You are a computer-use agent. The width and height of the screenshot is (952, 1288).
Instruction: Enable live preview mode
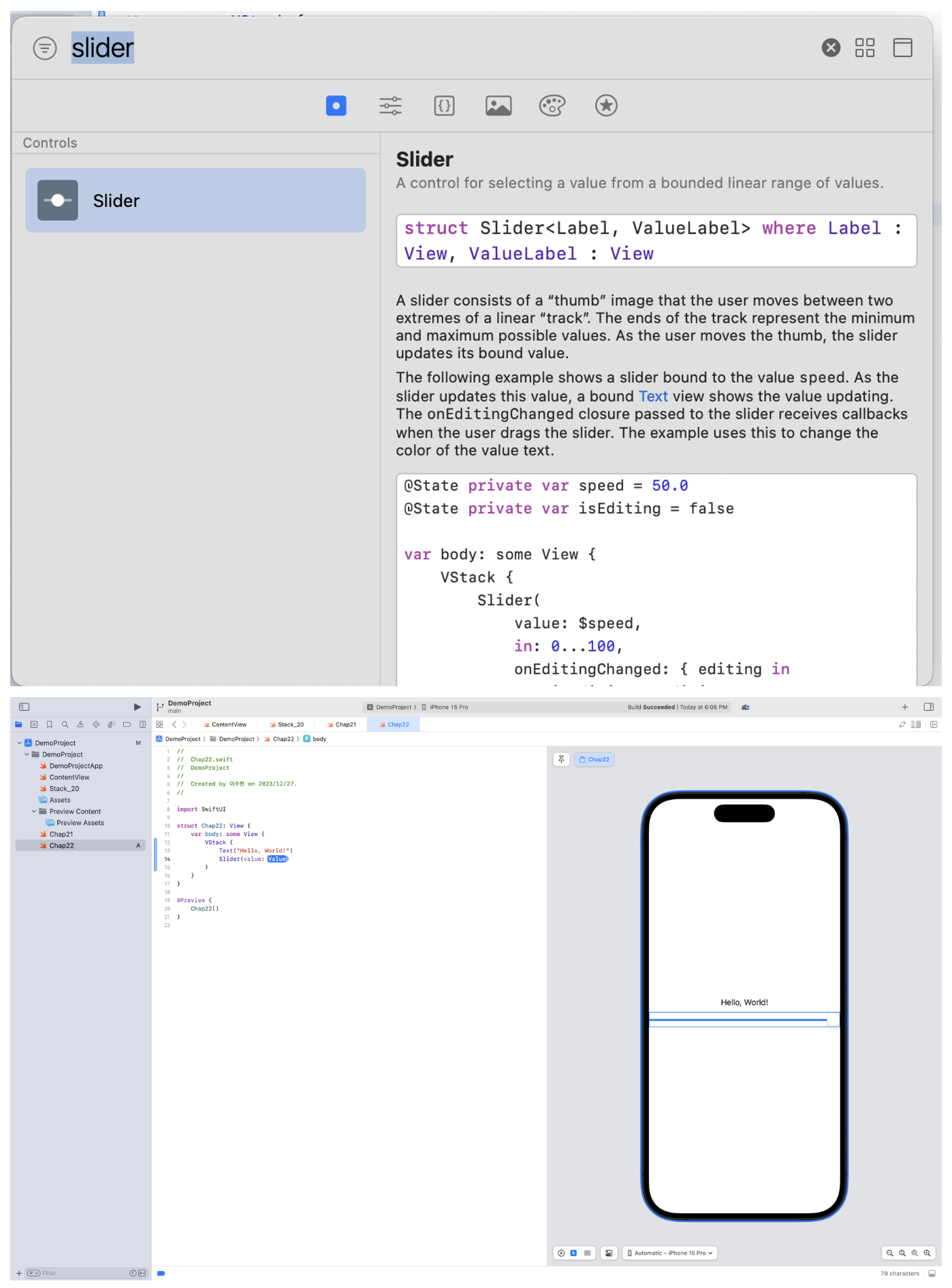coord(561,1253)
